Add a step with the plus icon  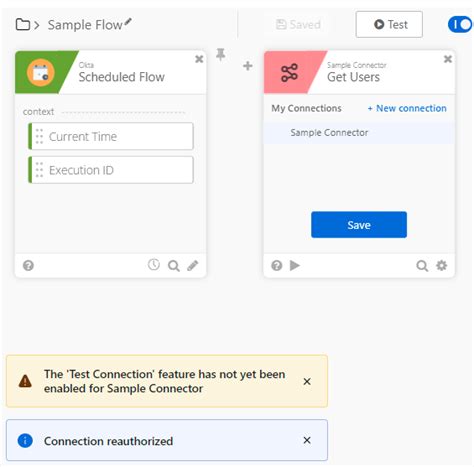(x=247, y=66)
